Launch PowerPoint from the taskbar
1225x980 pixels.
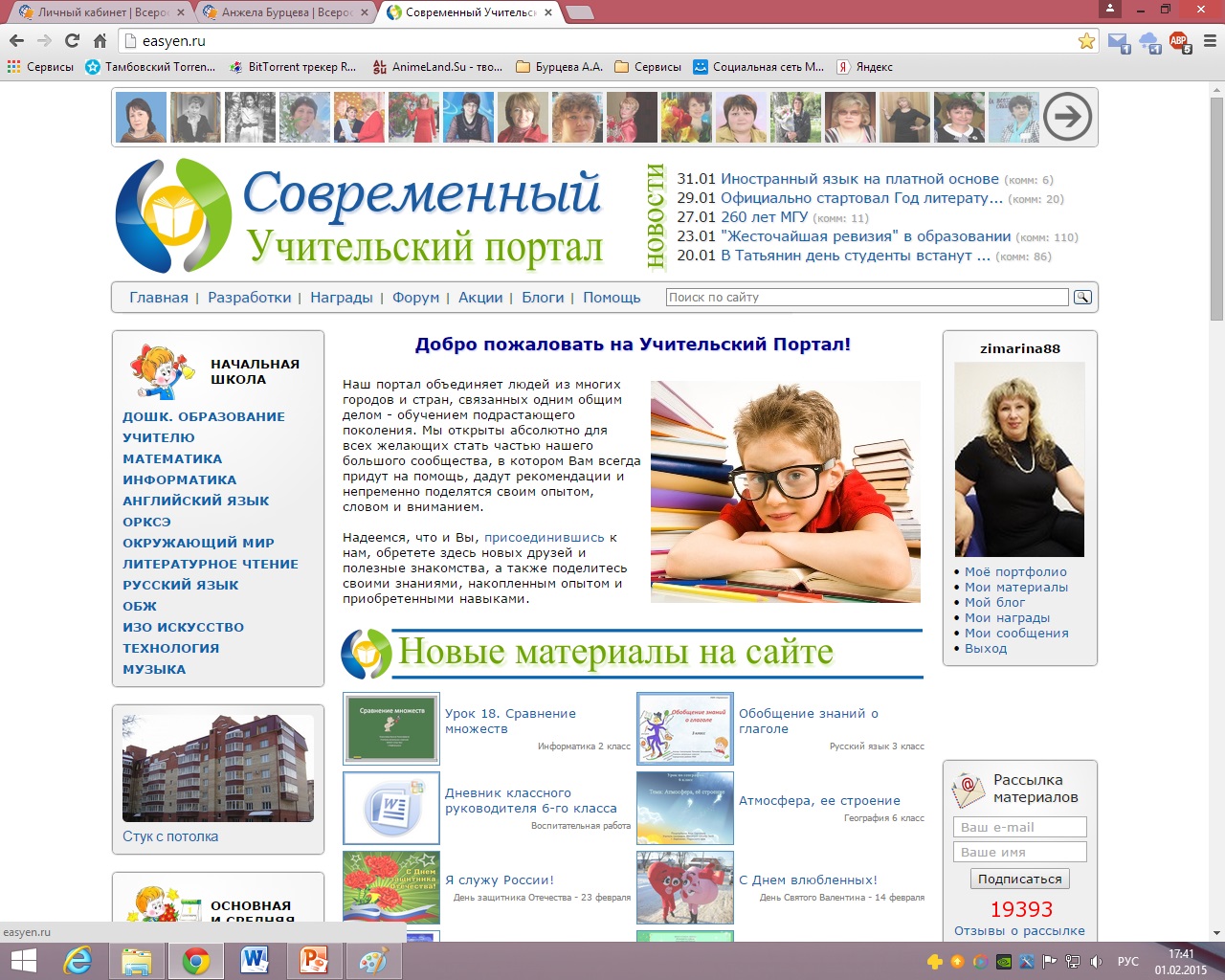point(314,960)
